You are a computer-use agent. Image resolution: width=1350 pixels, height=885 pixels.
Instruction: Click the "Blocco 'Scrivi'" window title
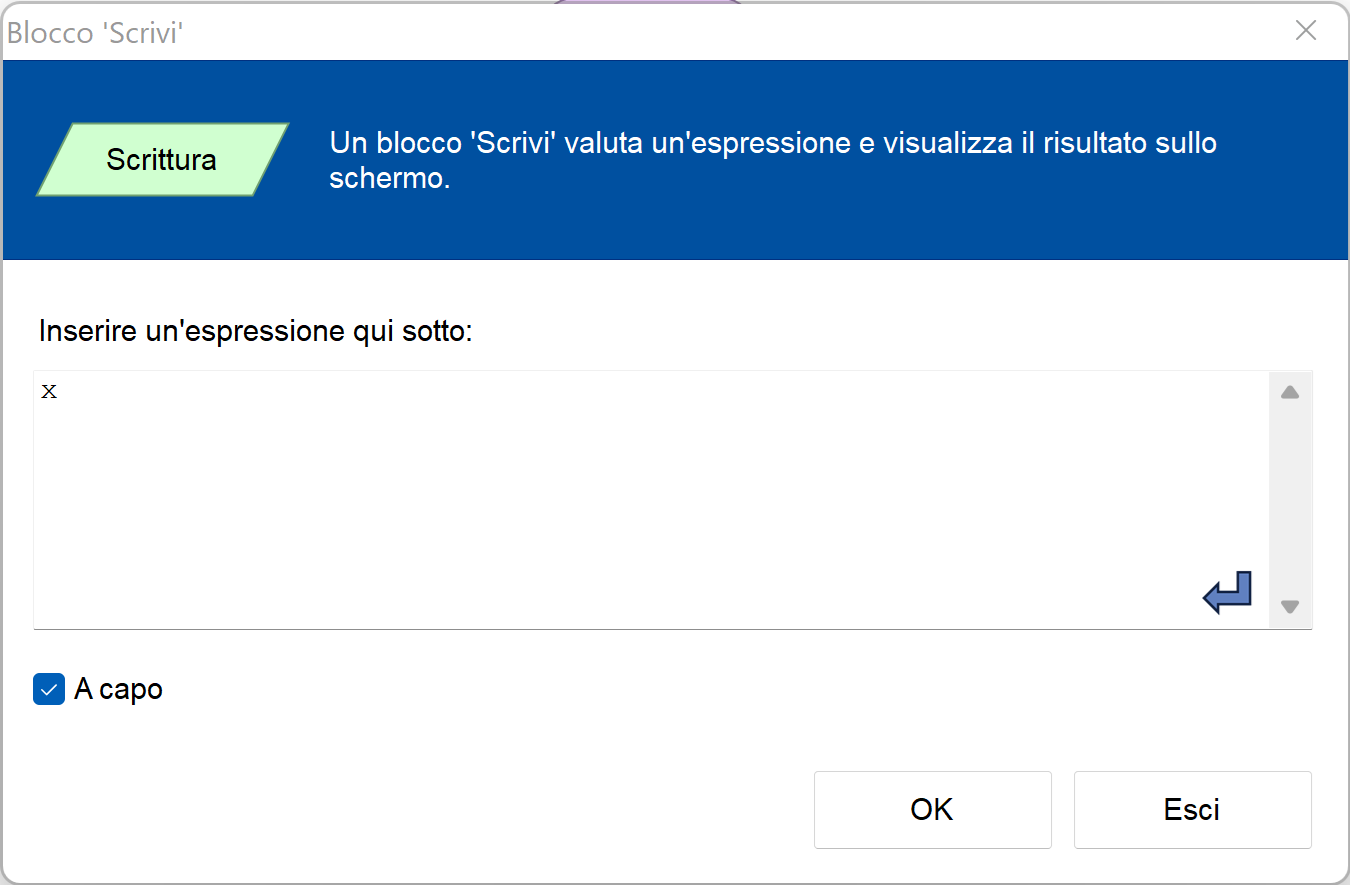pyautogui.click(x=95, y=33)
